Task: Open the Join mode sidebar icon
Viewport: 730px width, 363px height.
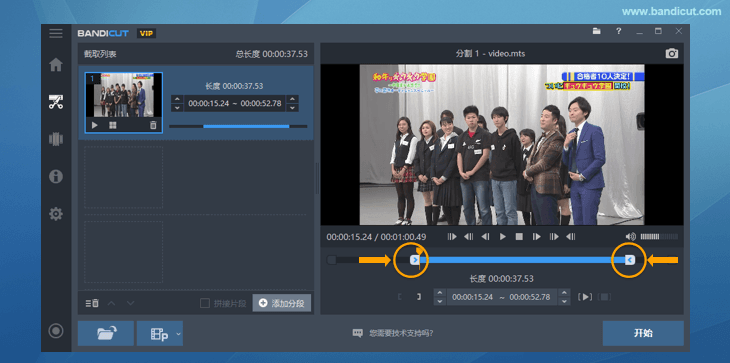Action: pyautogui.click(x=56, y=139)
